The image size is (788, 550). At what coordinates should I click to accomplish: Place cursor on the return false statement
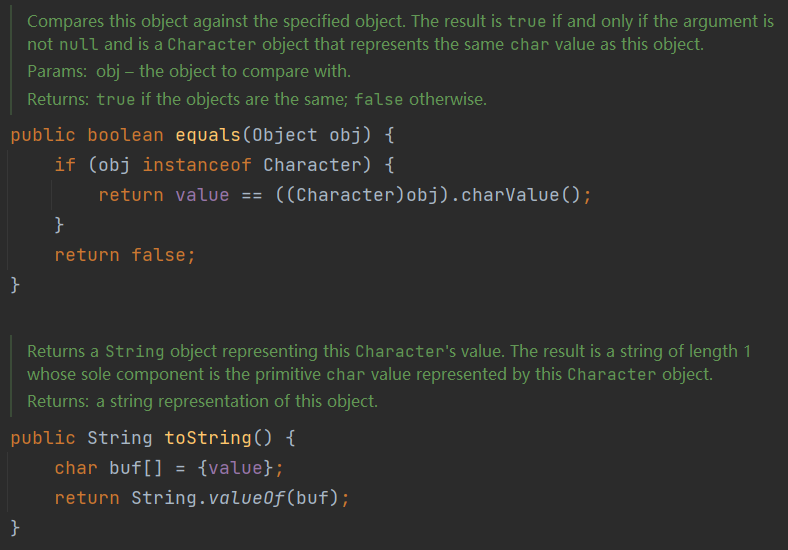pyautogui.click(x=125, y=255)
